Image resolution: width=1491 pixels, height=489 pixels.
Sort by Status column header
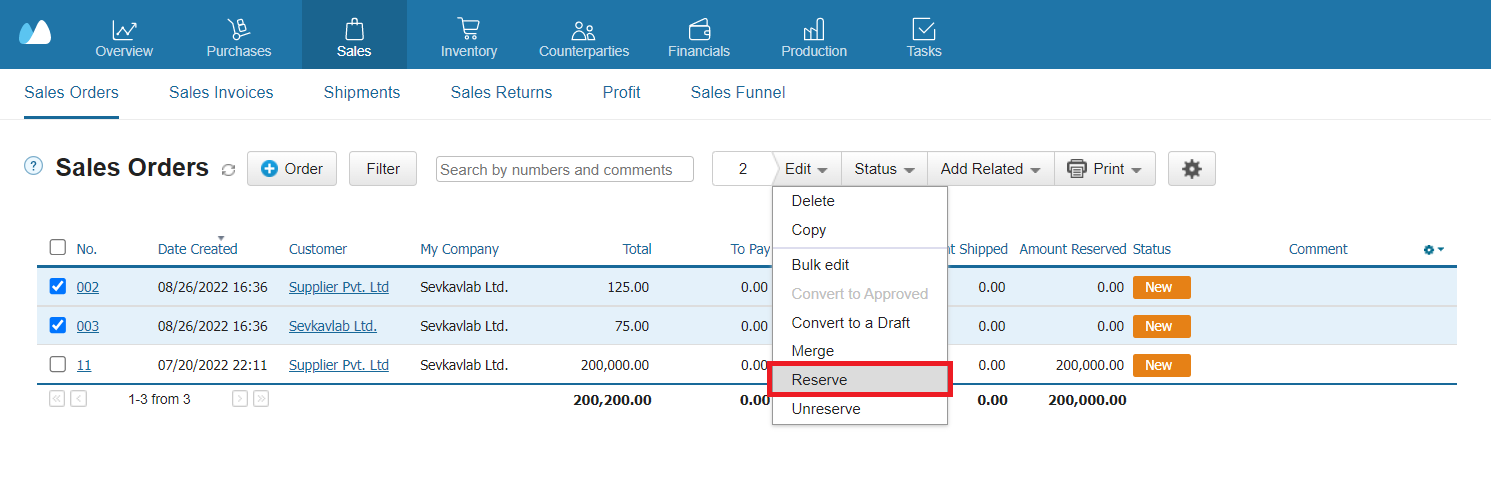click(x=1152, y=249)
